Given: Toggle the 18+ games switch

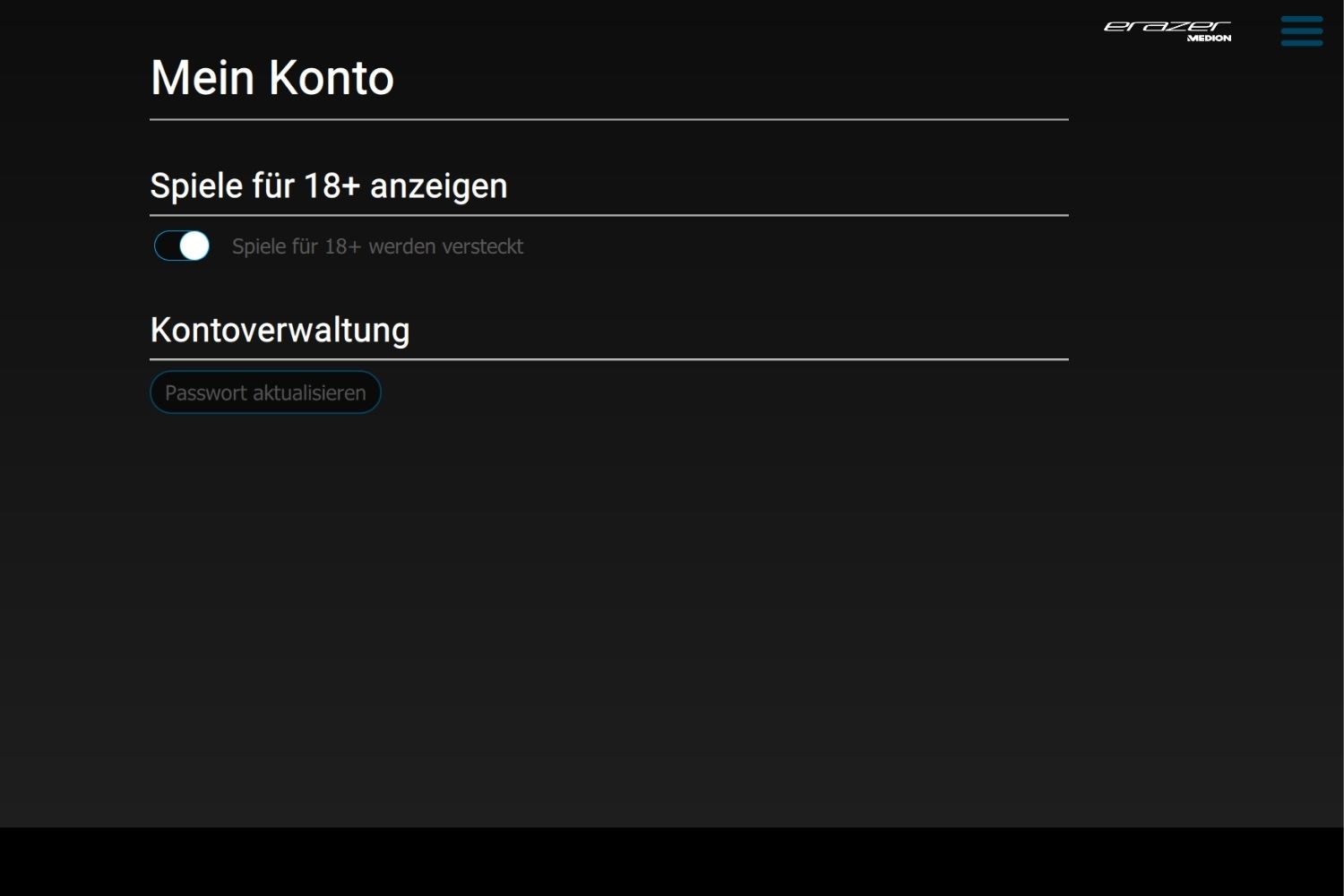Looking at the screenshot, I should click(182, 246).
